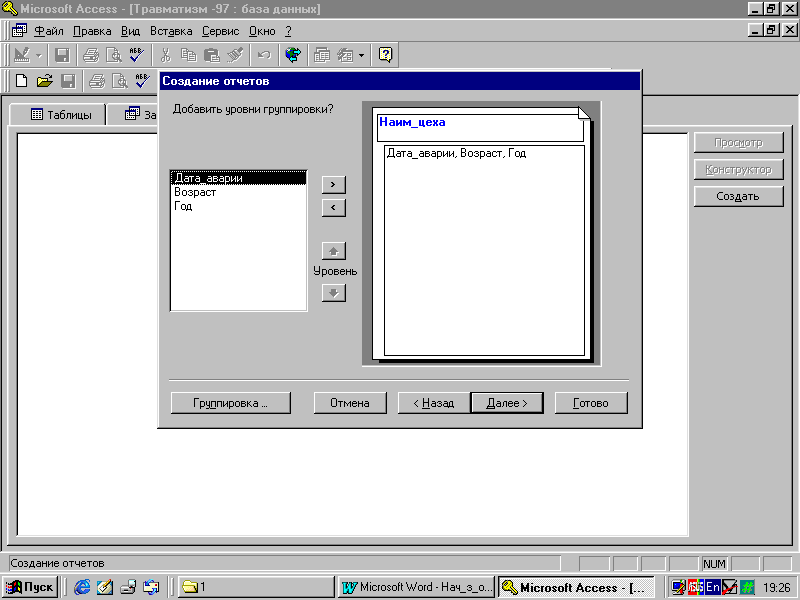Viewport: 800px width, 600px height.
Task: Open the Правка menu
Action: coord(92,31)
